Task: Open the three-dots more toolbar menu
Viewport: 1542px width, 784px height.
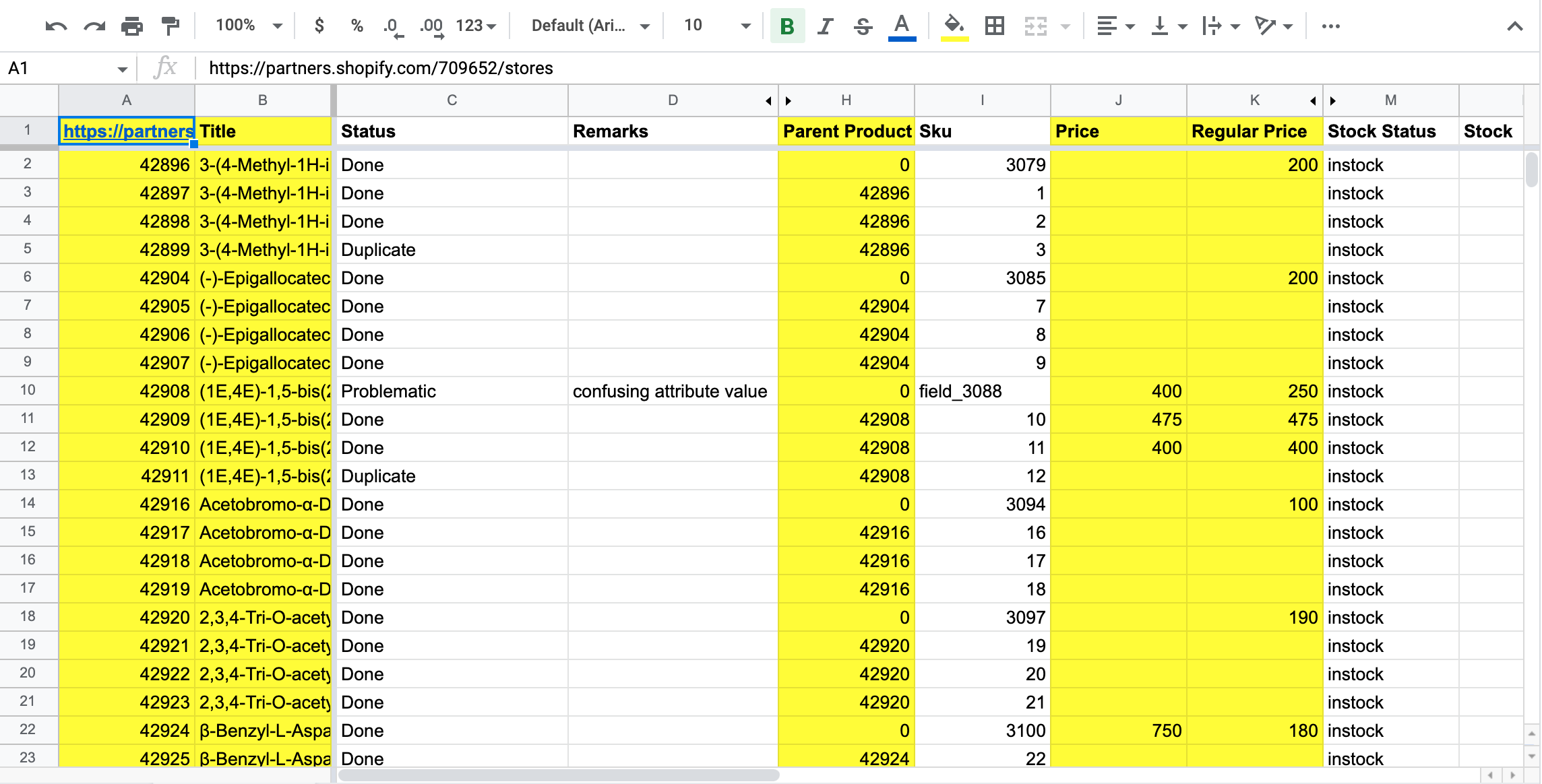Action: [x=1330, y=26]
